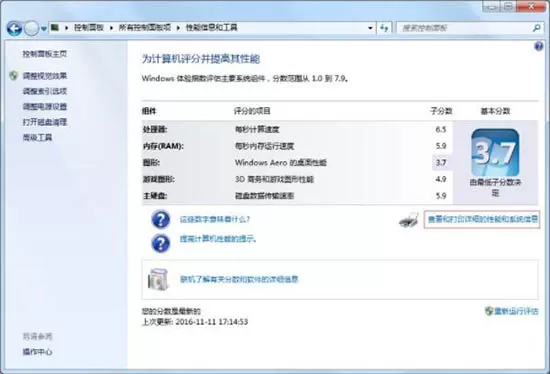Maximize the window

[508, 6]
